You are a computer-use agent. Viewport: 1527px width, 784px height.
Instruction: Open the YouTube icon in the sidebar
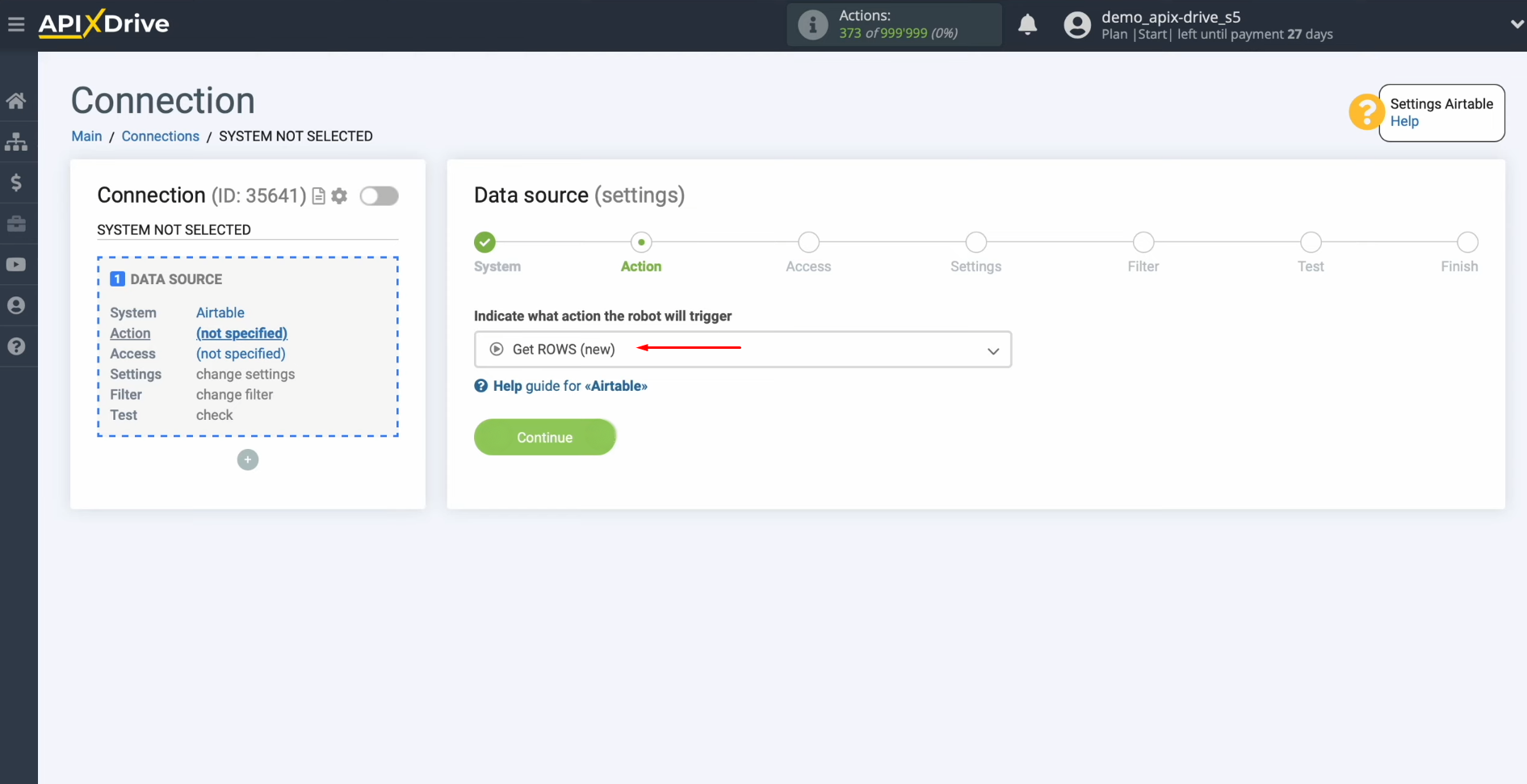point(18,264)
